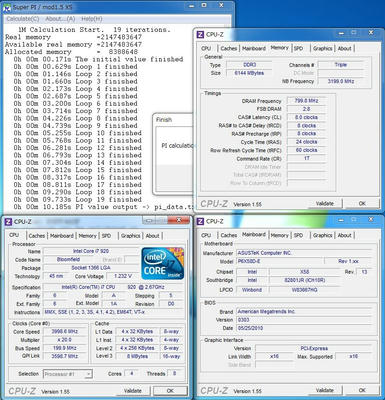Viewport: 385px width, 400px height.
Task: Open Graphics tab in Mainboard window
Action: click(x=322, y=235)
